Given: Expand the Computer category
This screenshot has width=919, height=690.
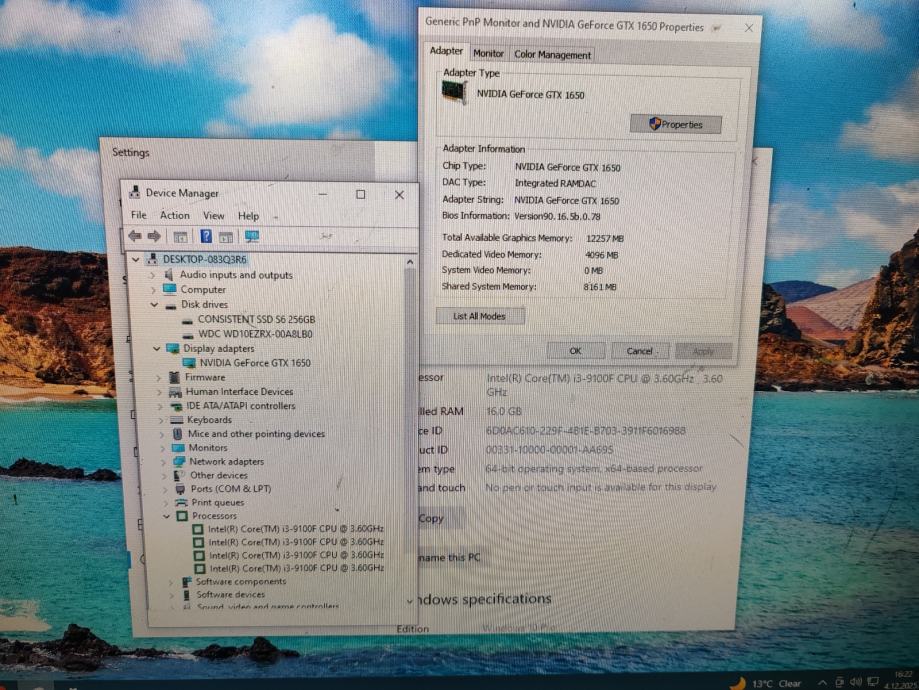Looking at the screenshot, I should (153, 290).
